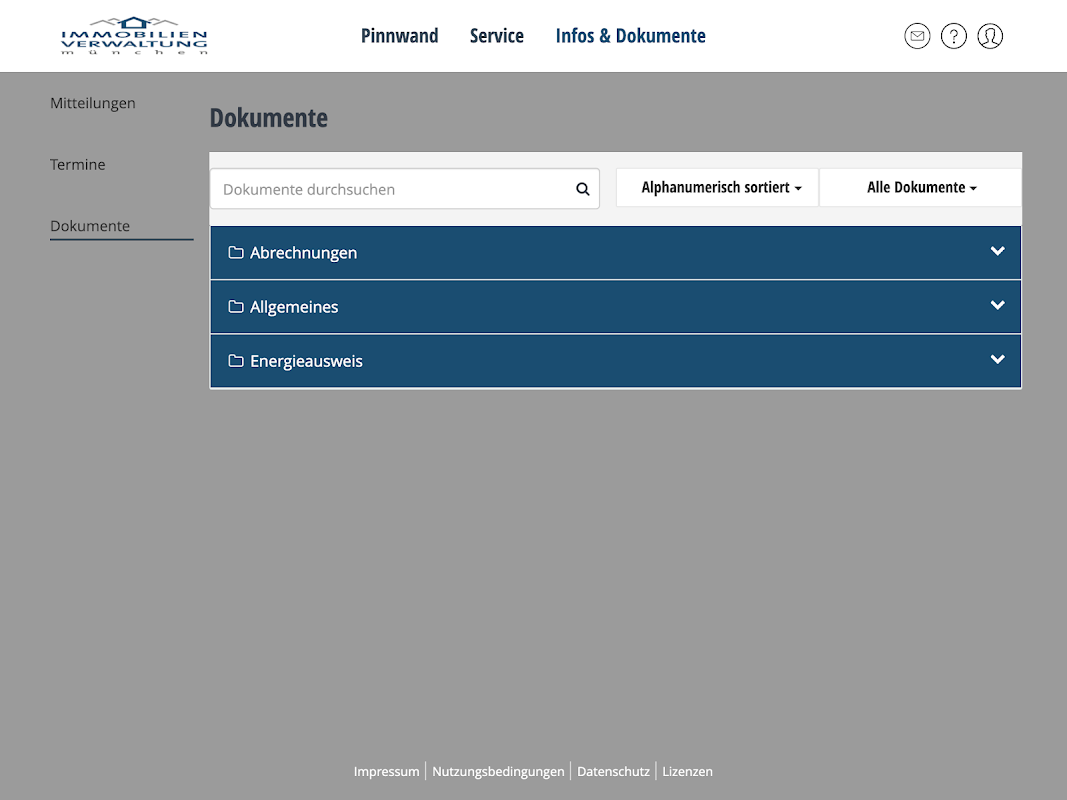Select Infos & Dokumente menu
This screenshot has width=1067, height=800.
pos(630,36)
